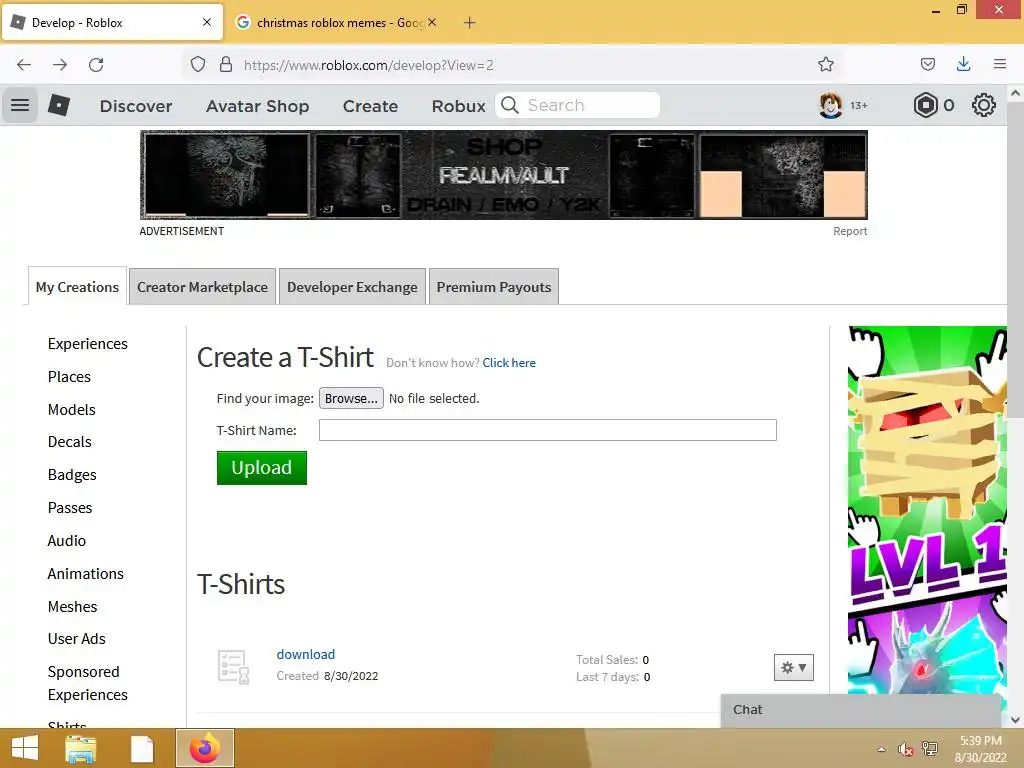Open a new browser tab
1024x768 pixels.
(470, 23)
